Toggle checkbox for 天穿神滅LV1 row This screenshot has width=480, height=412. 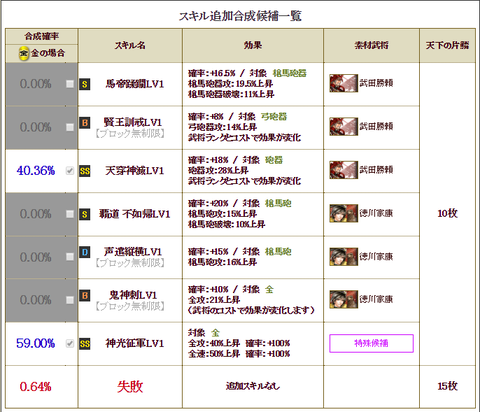tap(70, 171)
